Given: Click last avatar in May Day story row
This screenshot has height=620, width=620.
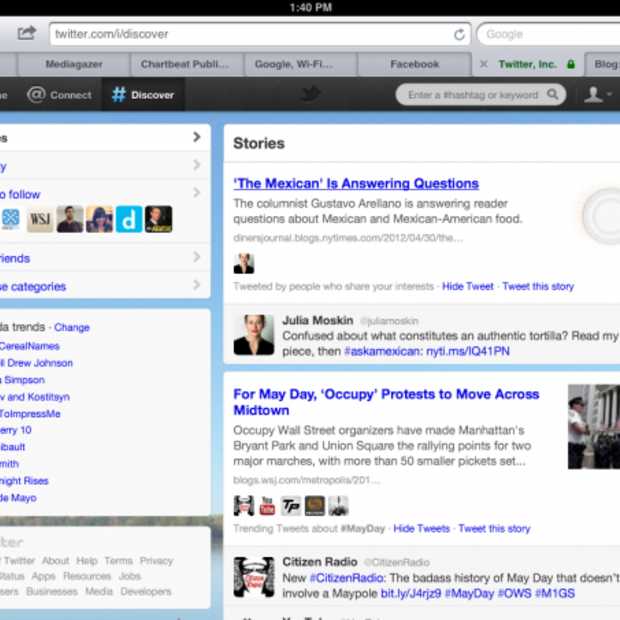Looking at the screenshot, I should point(338,506).
